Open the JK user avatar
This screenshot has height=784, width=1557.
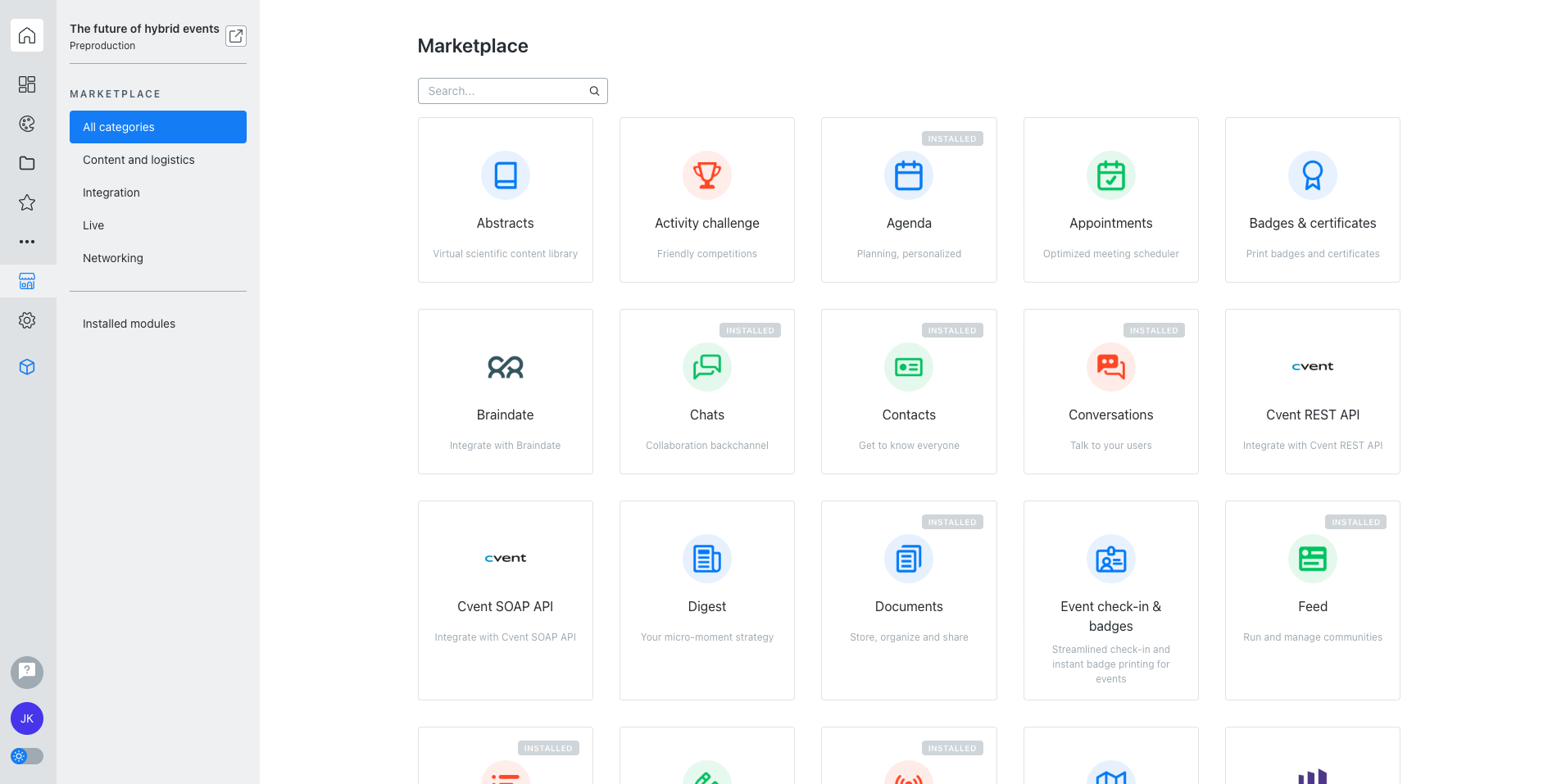pos(27,718)
